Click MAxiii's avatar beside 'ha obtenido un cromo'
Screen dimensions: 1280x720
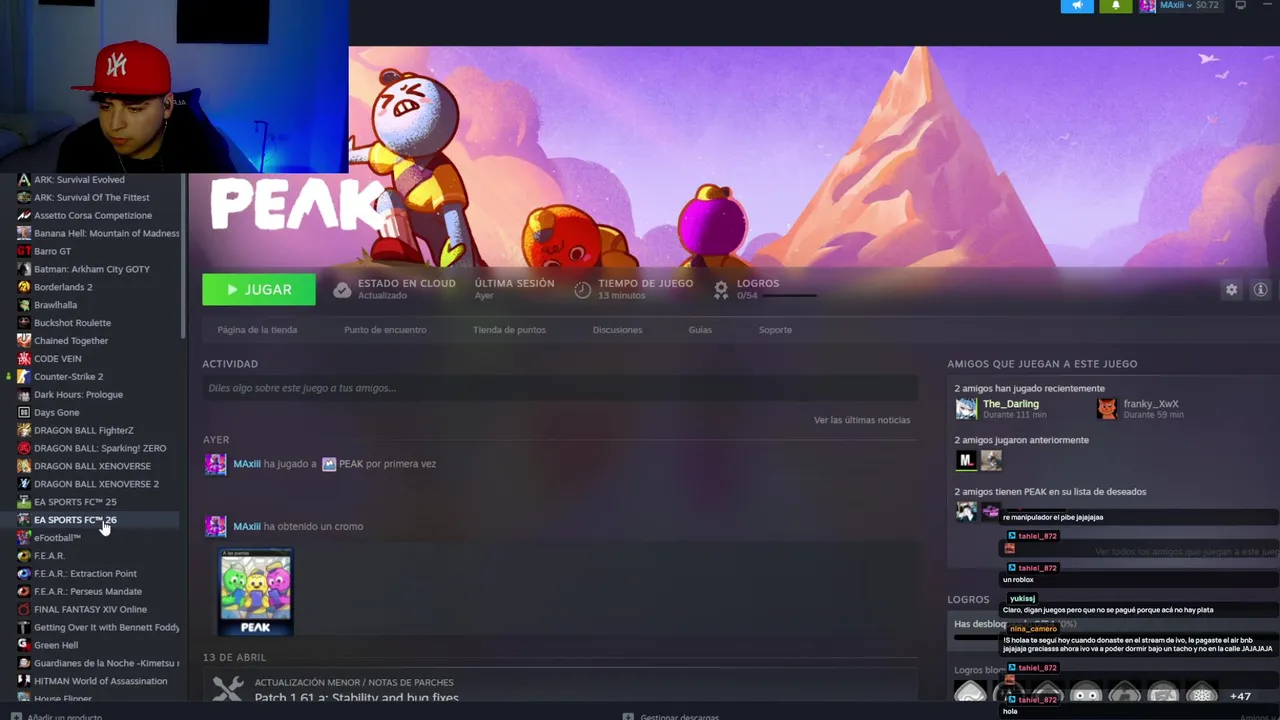click(215, 526)
